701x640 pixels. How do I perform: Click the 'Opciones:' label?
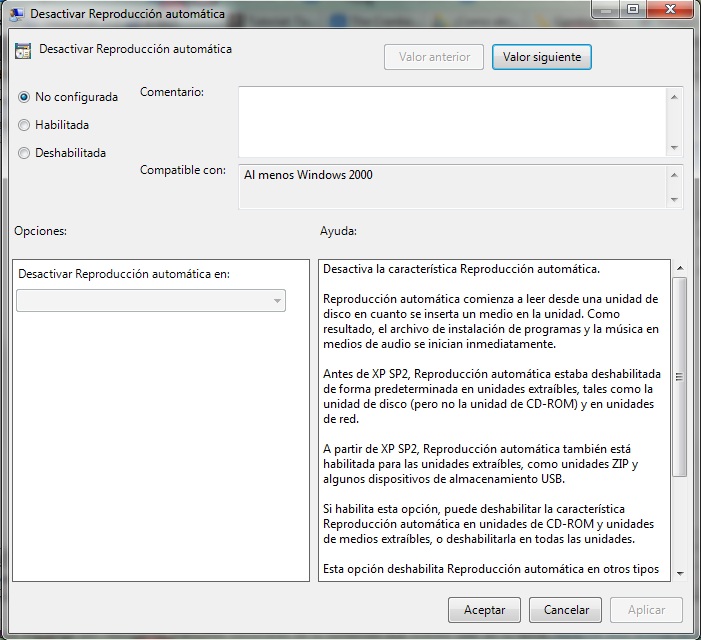point(41,231)
